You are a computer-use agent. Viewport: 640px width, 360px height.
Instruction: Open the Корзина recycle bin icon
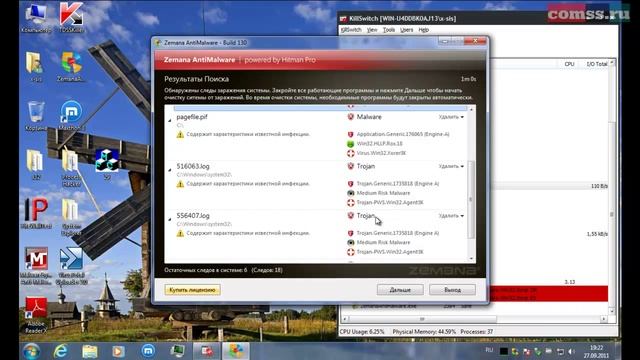pos(36,116)
